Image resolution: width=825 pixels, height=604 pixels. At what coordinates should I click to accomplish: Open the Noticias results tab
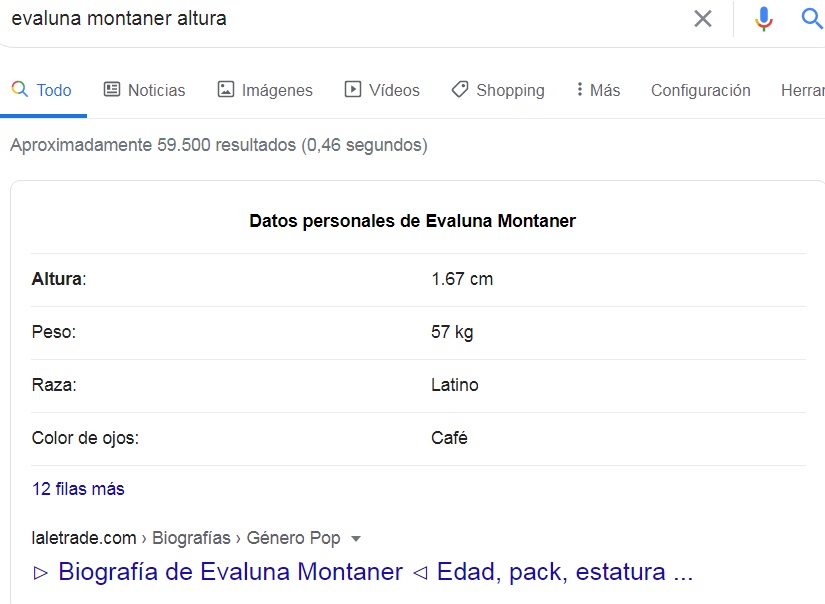[x=144, y=90]
